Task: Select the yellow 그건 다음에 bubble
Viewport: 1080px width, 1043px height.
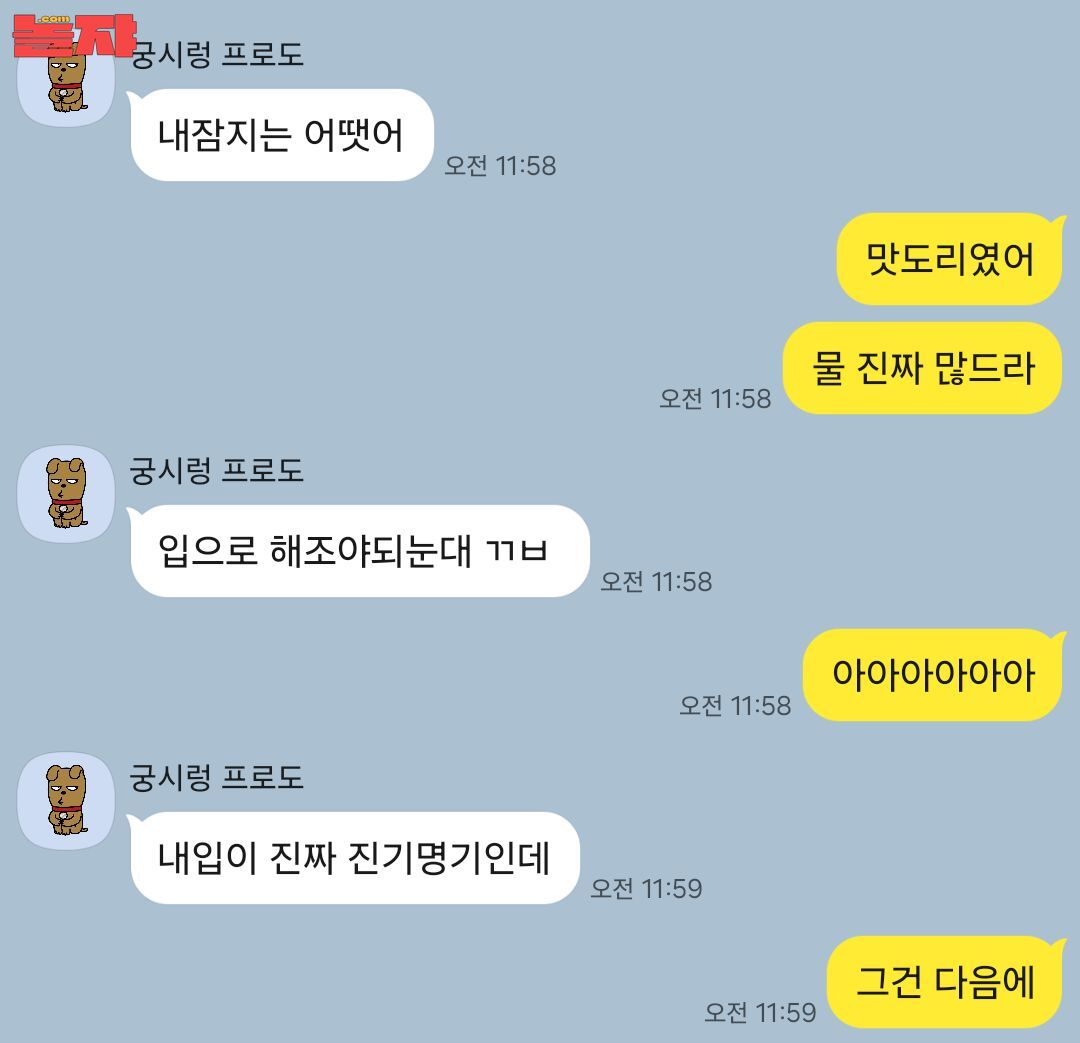Action: coord(946,982)
